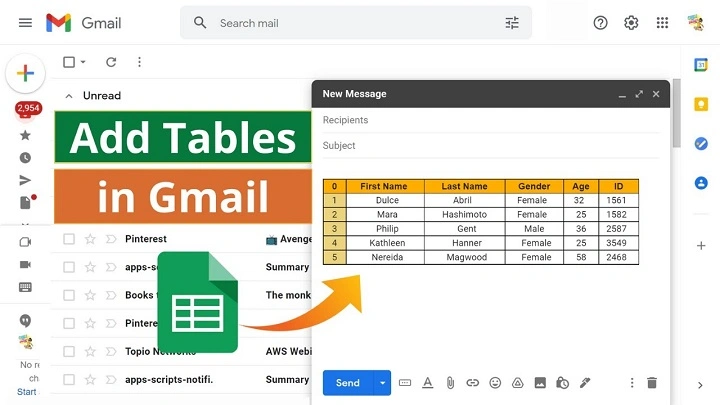Click the blue Send button

tap(347, 383)
